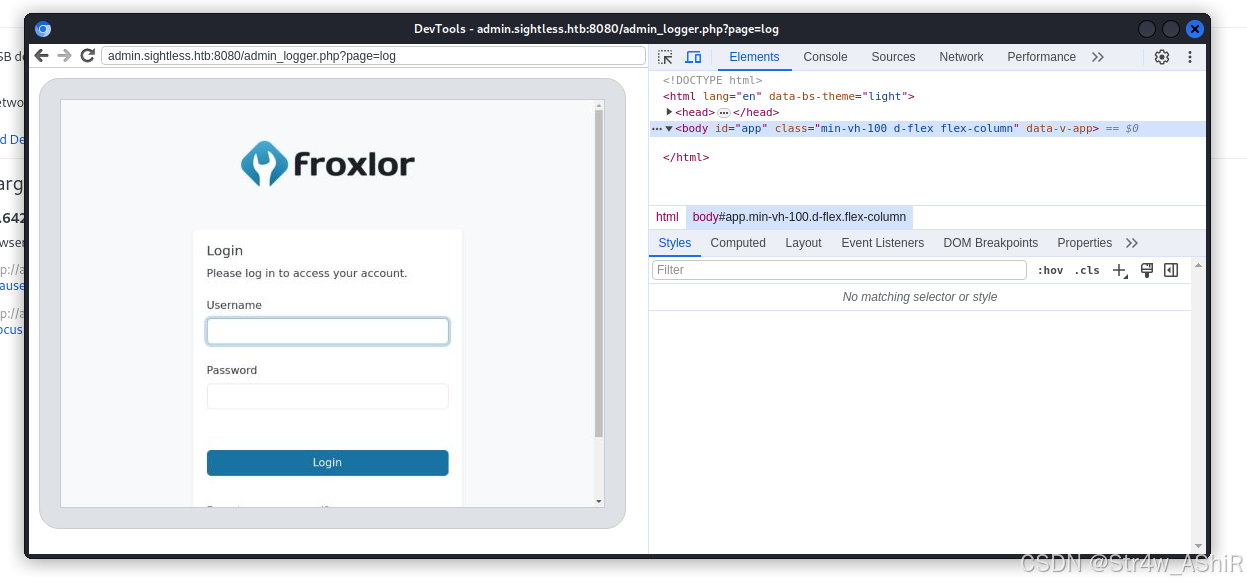Viewport: 1247px width, 583px height.
Task: Add a new style rule with plus icon
Action: pyautogui.click(x=1120, y=270)
